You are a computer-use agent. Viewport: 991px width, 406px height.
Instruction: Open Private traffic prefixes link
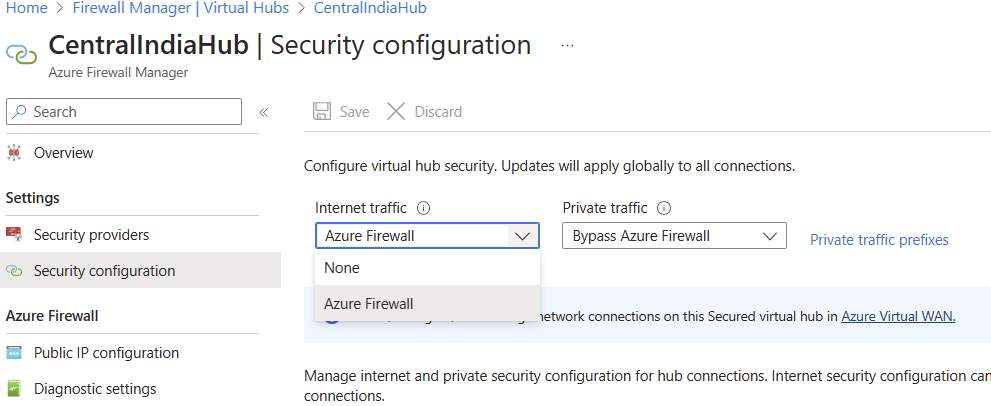[879, 240]
